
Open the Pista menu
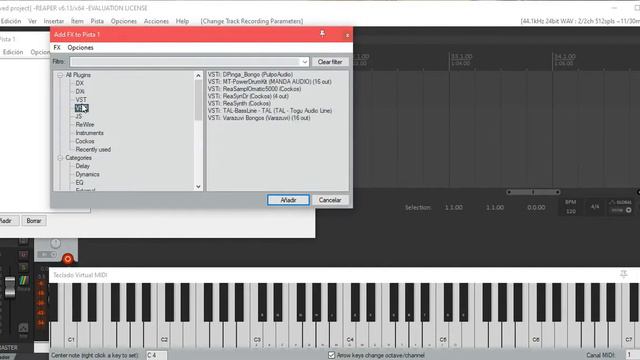[x=97, y=21]
